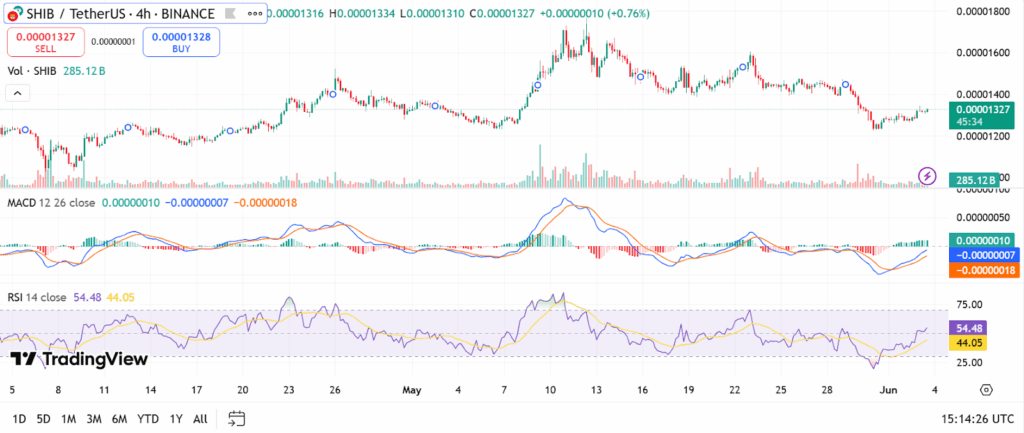Click the red SELL 0.00001327 button
Image resolution: width=1024 pixels, height=433 pixels.
(x=45, y=42)
